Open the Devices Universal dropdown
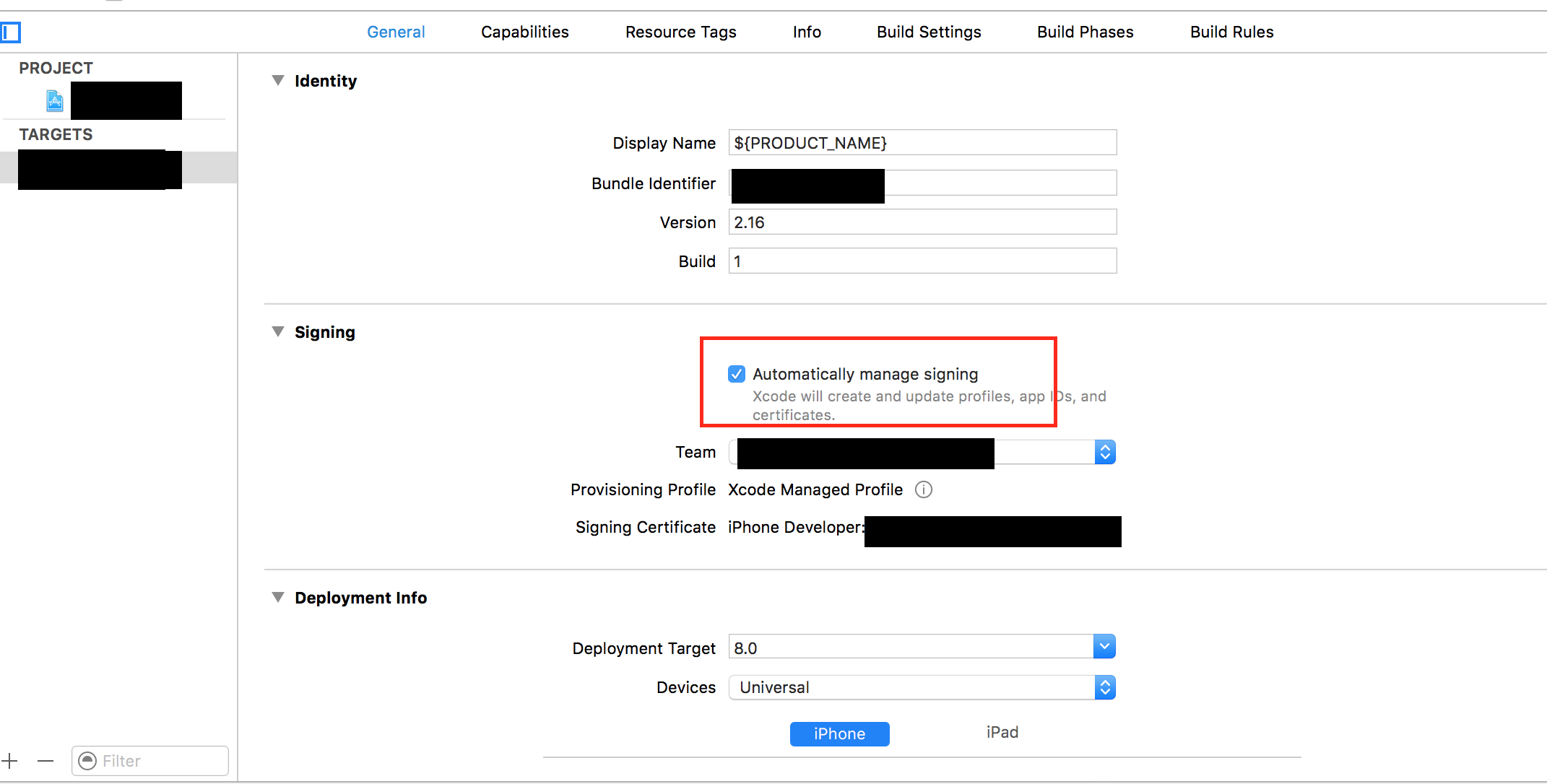This screenshot has height=784, width=1547. [1104, 688]
